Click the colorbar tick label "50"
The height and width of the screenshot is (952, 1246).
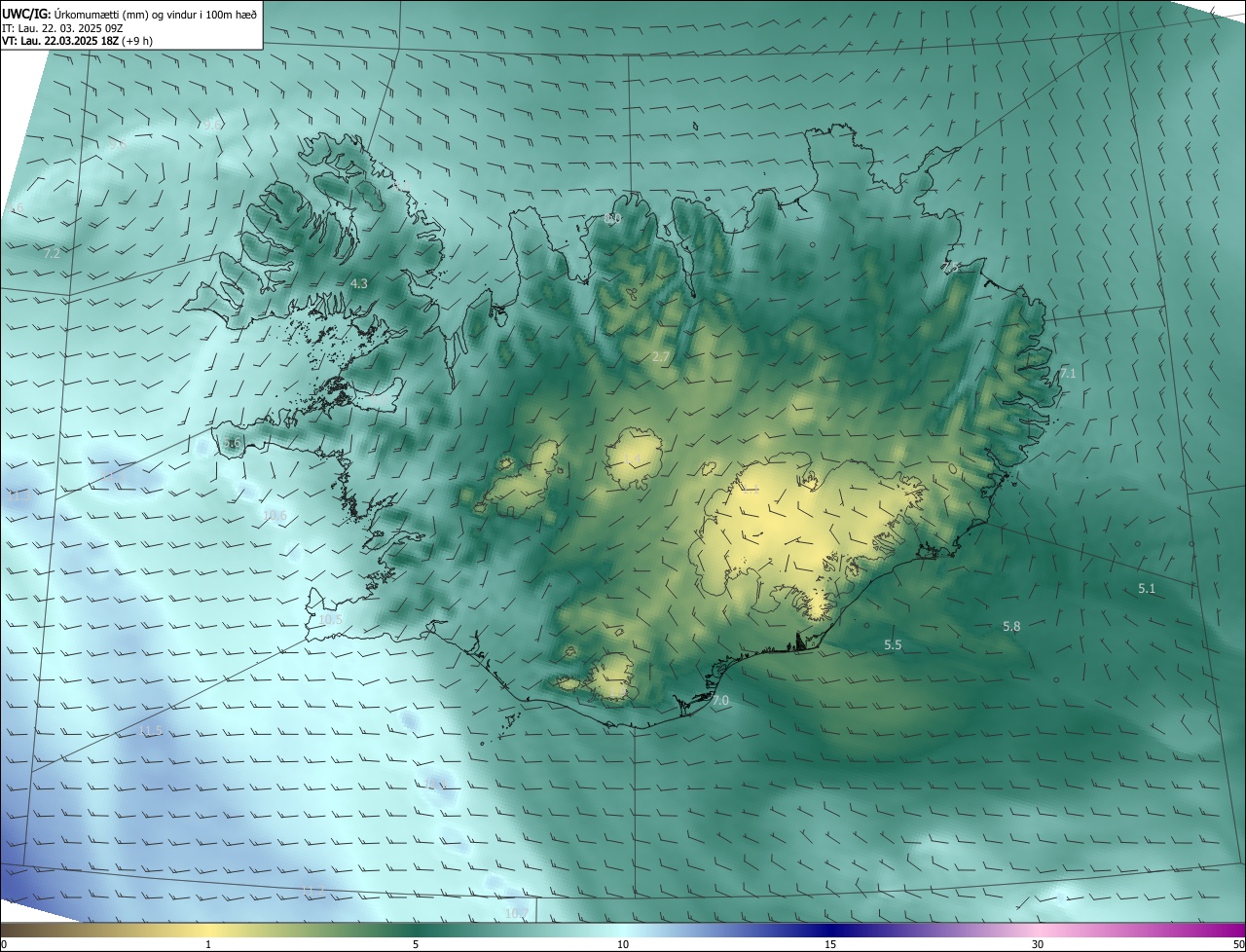pyautogui.click(x=1238, y=944)
